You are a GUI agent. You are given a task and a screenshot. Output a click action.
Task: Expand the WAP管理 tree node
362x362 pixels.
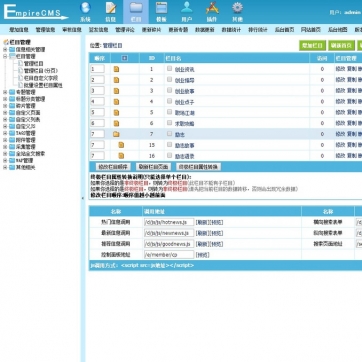pyautogui.click(x=5, y=160)
